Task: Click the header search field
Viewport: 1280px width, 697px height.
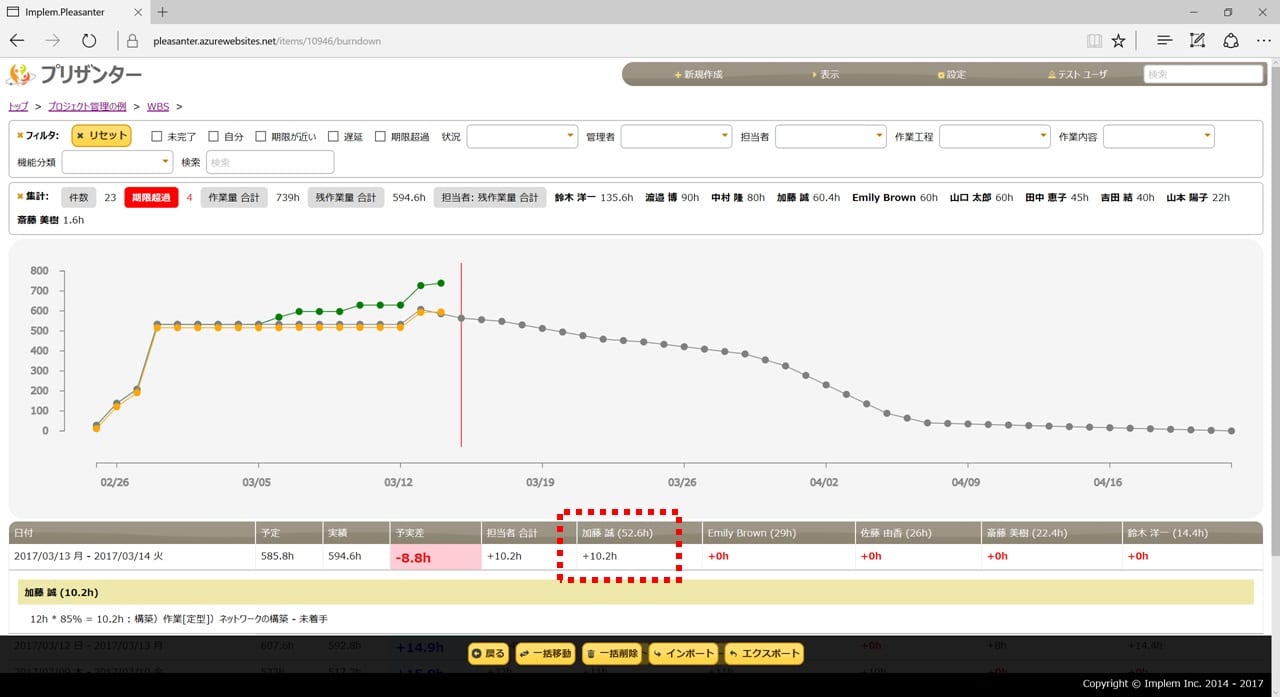Action: point(1203,74)
